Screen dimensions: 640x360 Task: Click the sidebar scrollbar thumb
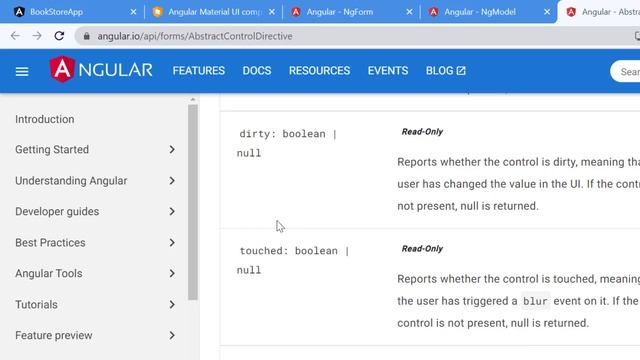point(193,202)
